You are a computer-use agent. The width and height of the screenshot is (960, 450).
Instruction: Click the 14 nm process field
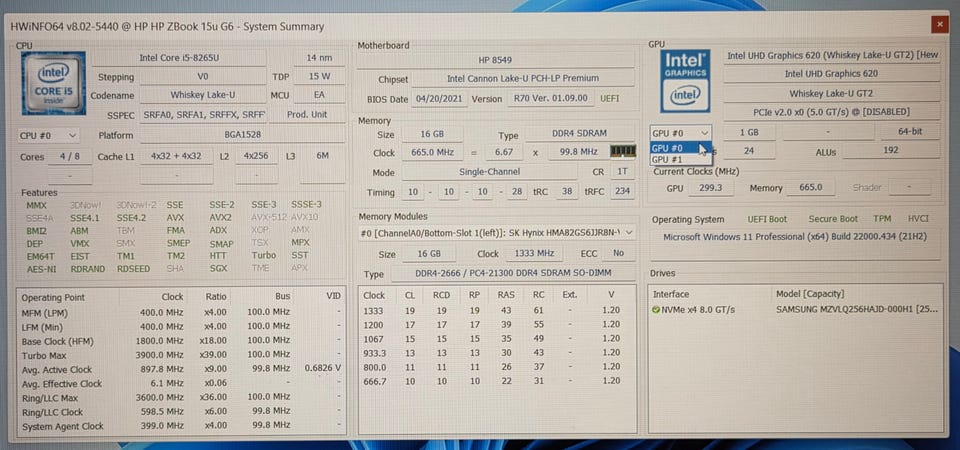tap(319, 58)
